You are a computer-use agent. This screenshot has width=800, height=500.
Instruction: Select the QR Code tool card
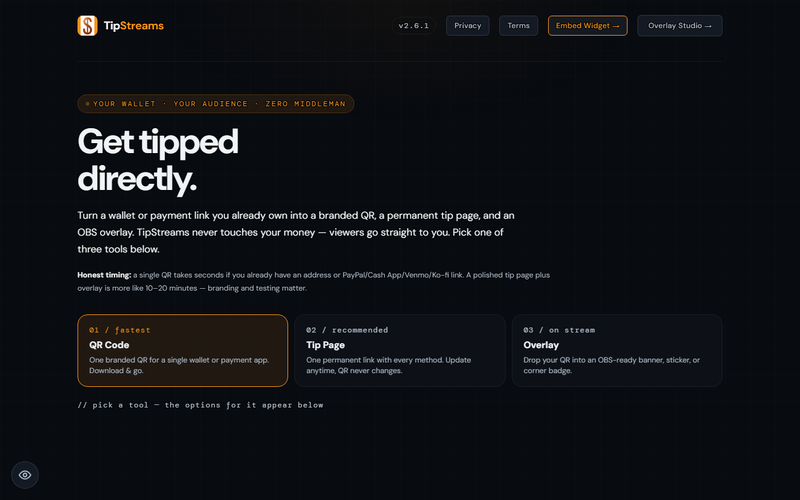click(x=183, y=351)
